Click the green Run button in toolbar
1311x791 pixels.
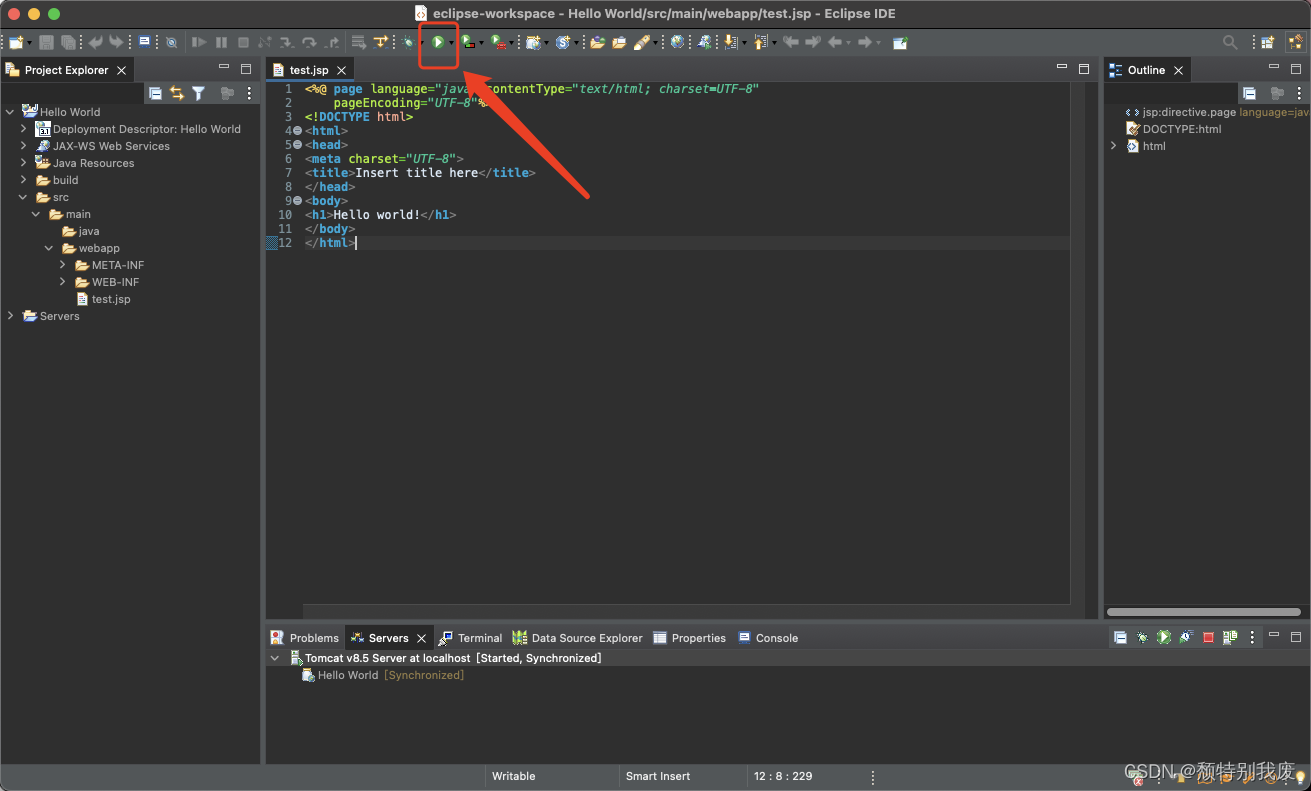438,42
